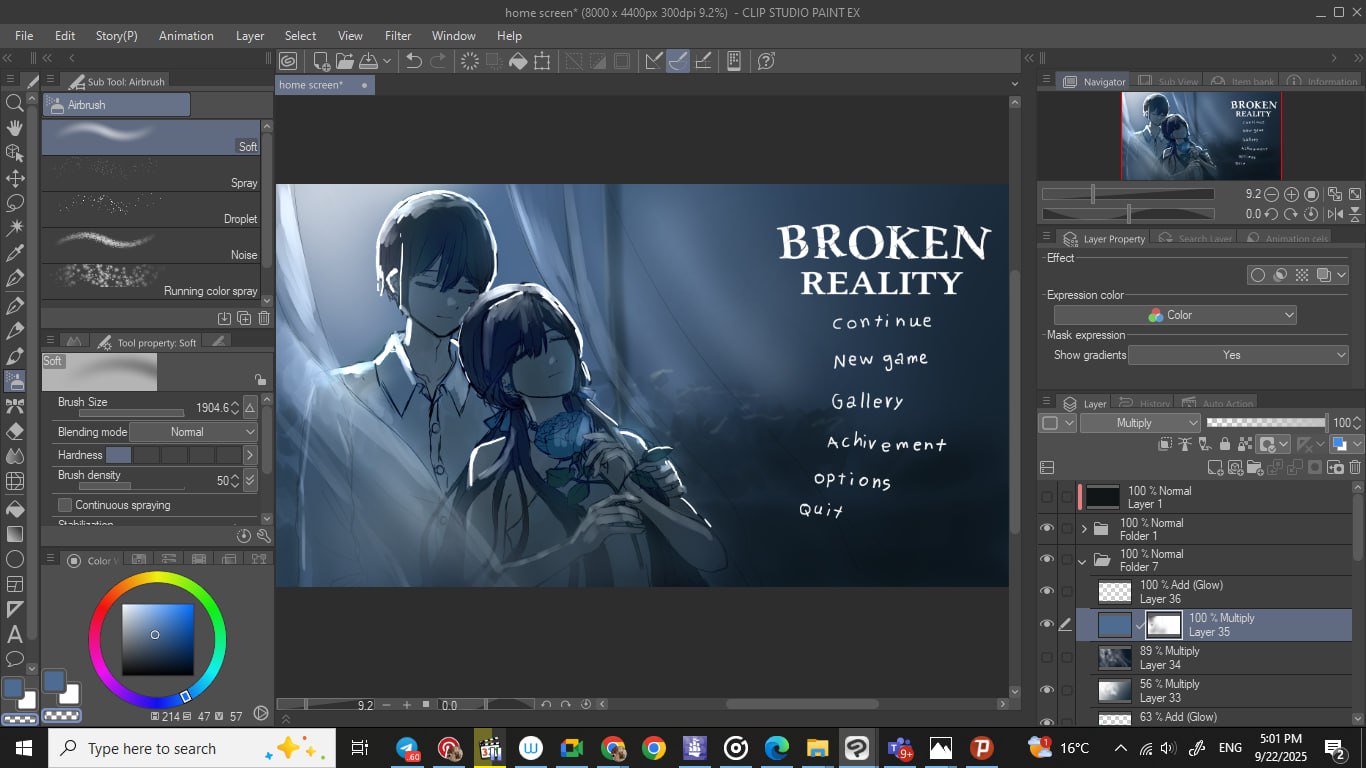The width and height of the screenshot is (1366, 768).
Task: Enable Continuous spraying checkbox
Action: (65, 505)
